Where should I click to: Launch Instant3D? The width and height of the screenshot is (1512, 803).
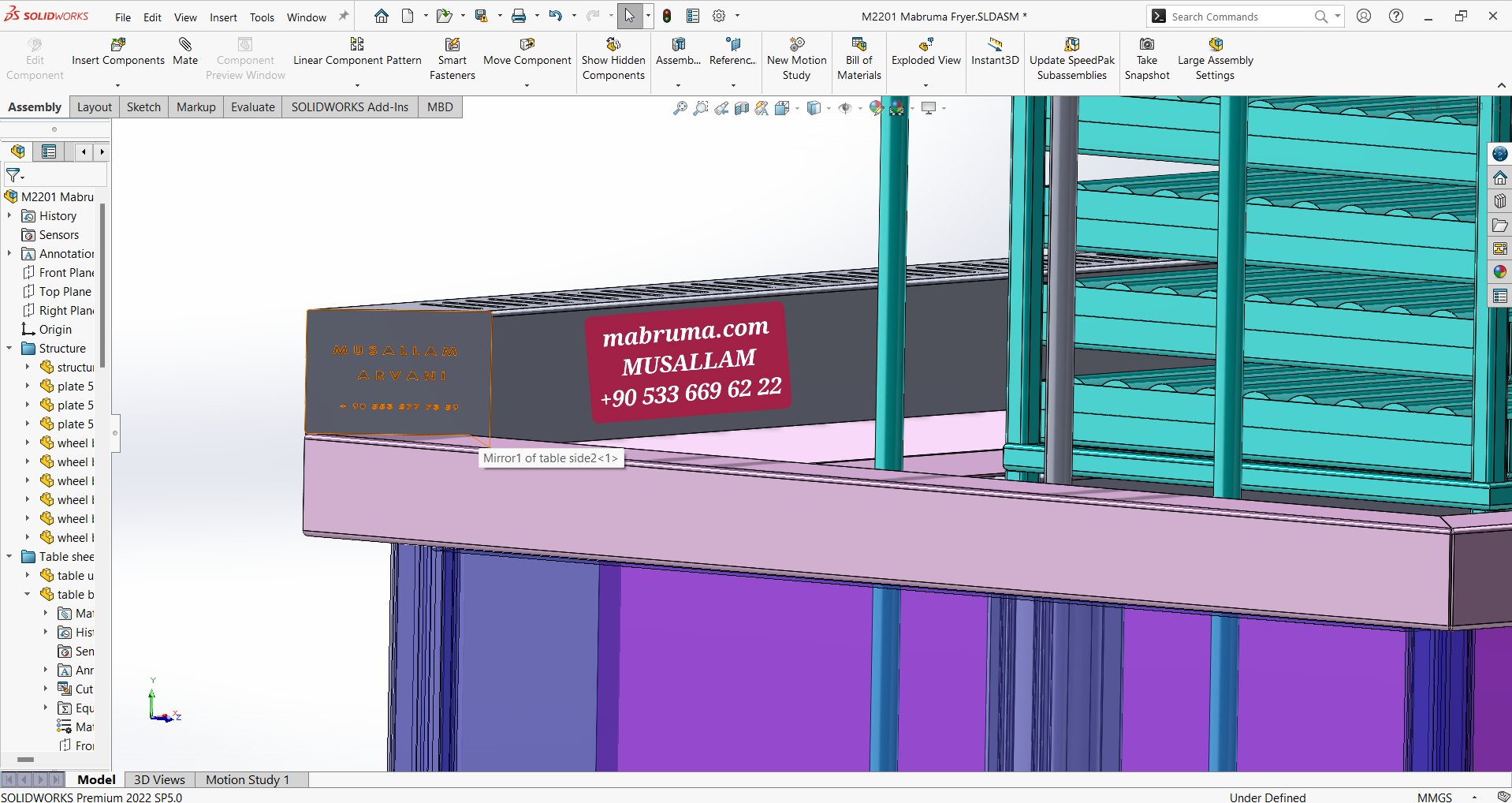point(995,52)
